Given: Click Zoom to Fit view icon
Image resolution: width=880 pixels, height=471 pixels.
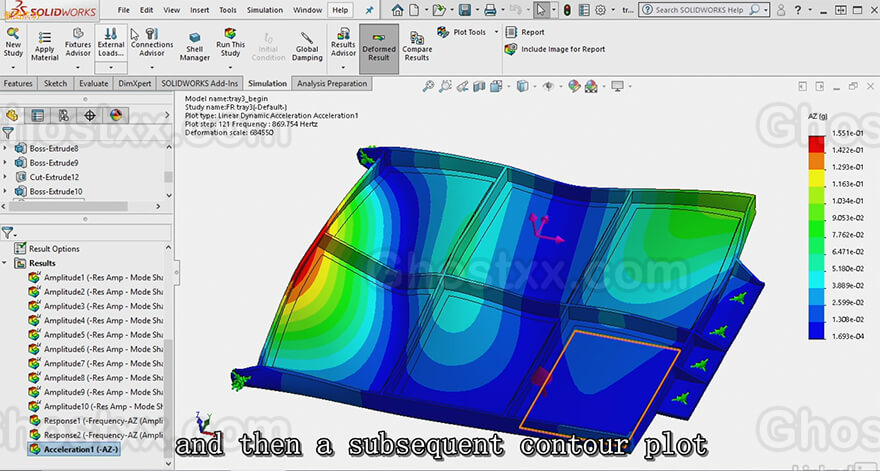Looking at the screenshot, I should coord(428,86).
